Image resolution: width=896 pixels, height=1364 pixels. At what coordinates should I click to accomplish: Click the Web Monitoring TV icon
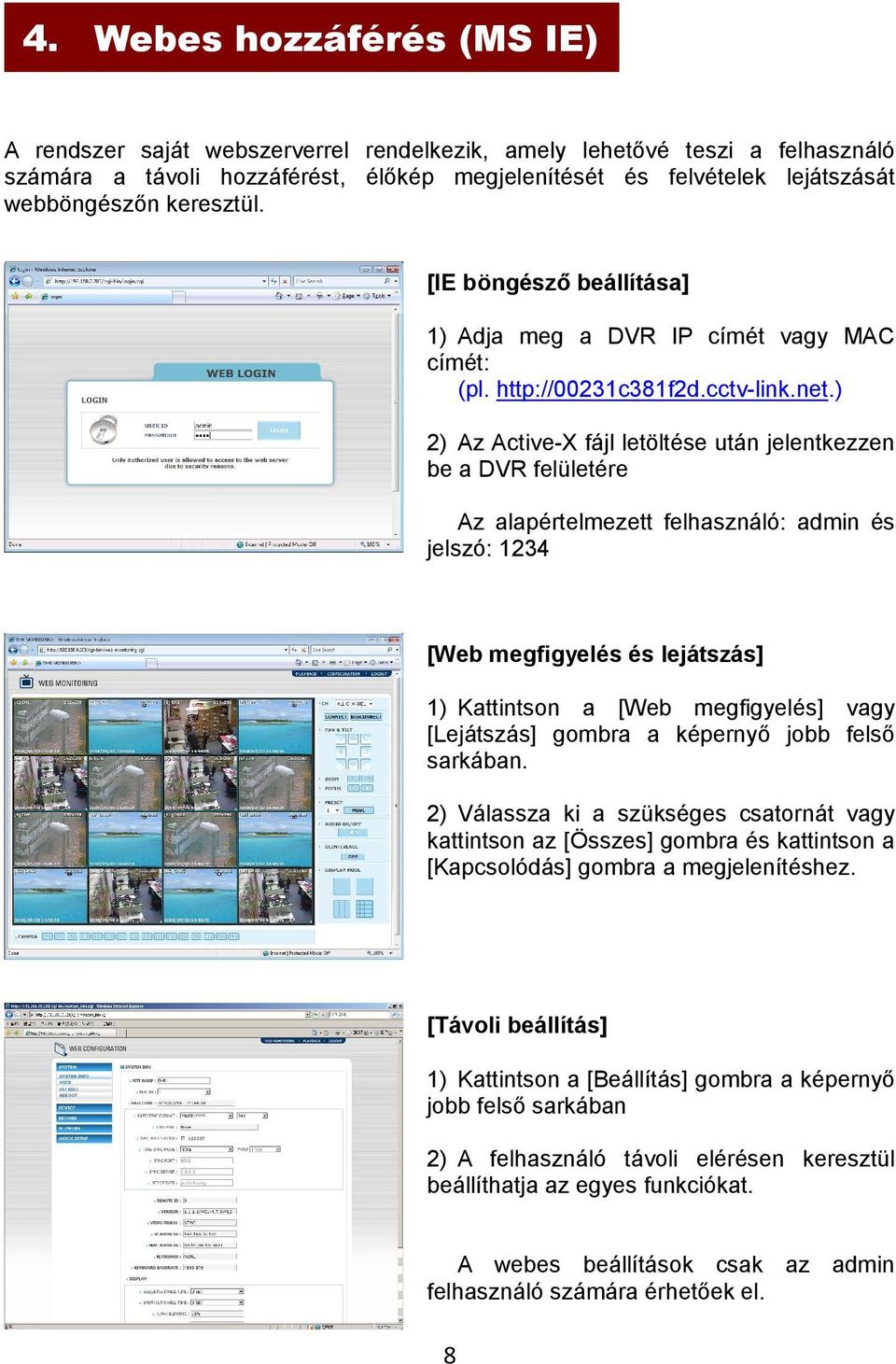pyautogui.click(x=26, y=682)
